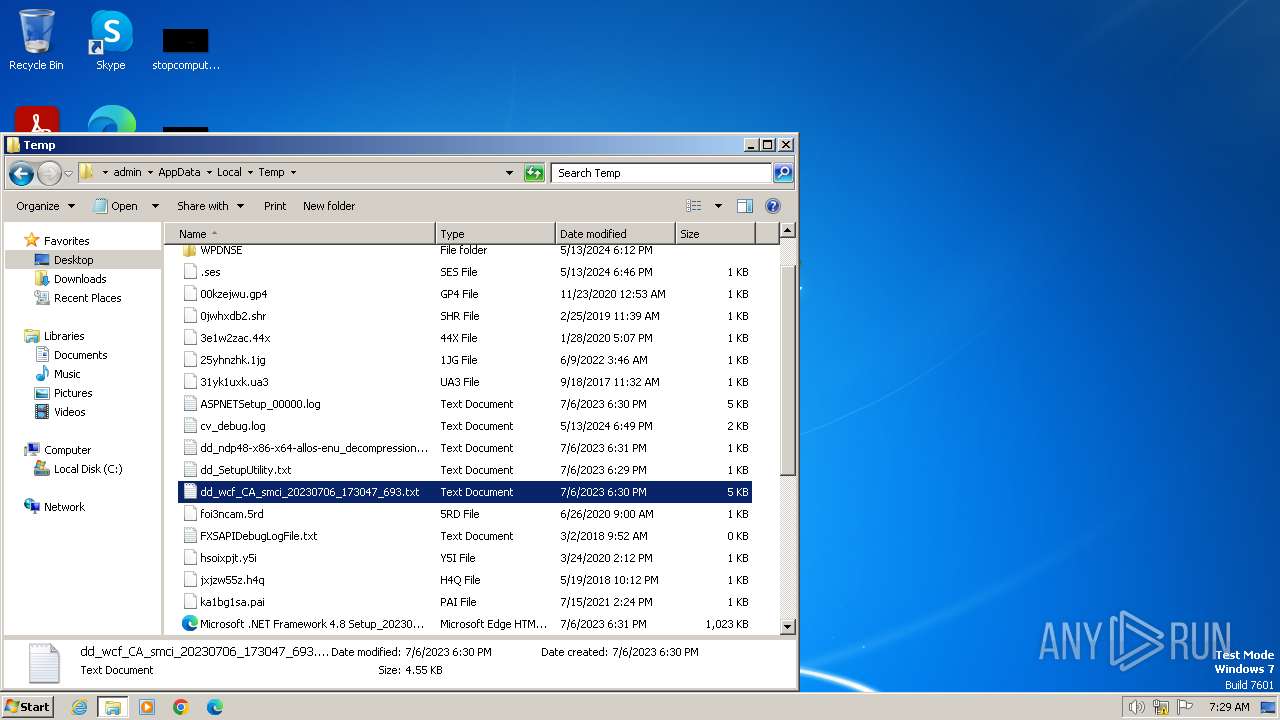
Task: Open the Organize menu
Action: tap(45, 206)
